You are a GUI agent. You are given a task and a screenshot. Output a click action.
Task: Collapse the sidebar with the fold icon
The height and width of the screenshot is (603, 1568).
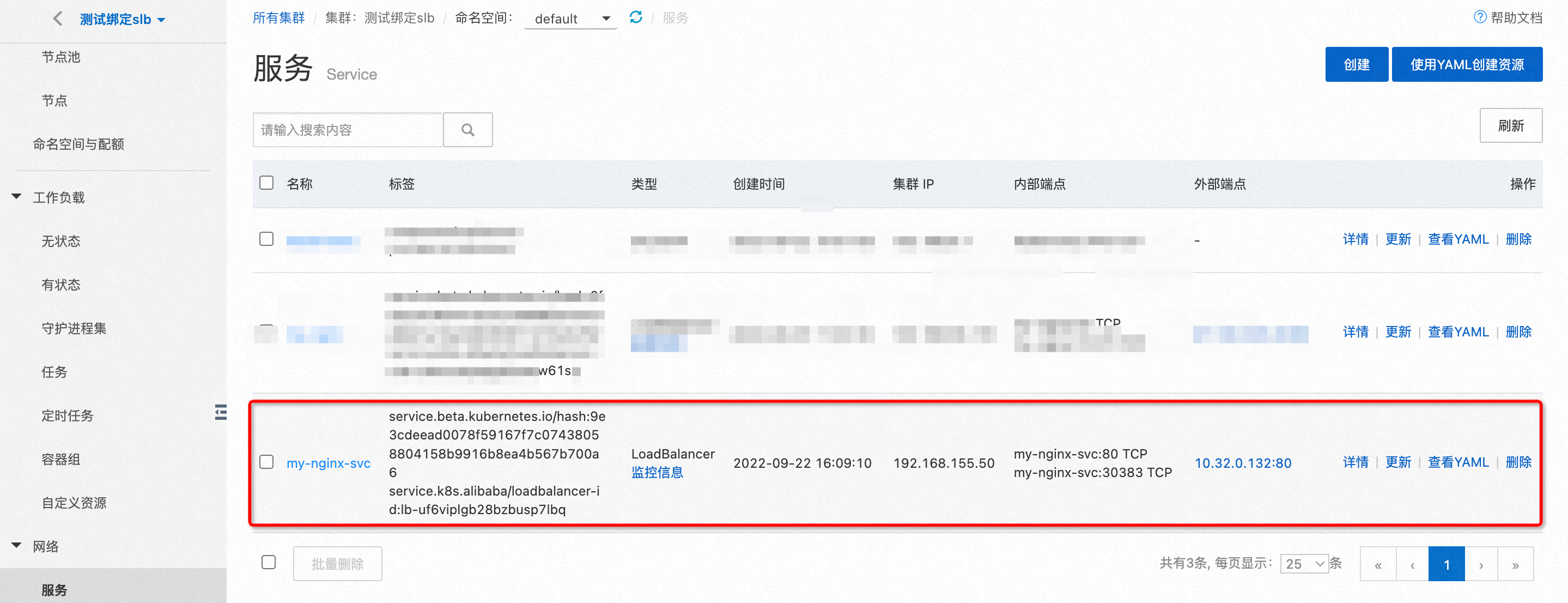[x=220, y=412]
